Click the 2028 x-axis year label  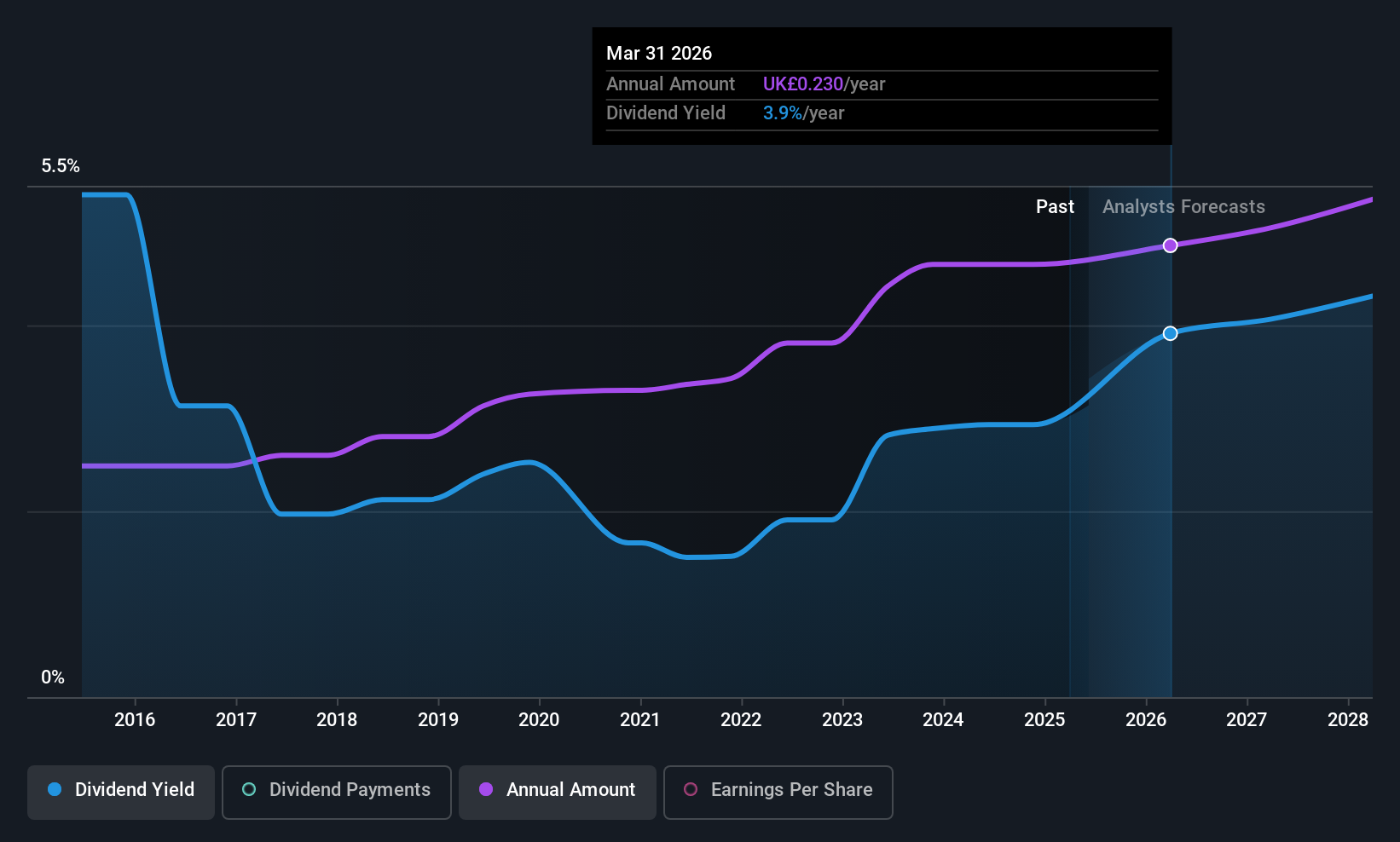click(x=1348, y=720)
